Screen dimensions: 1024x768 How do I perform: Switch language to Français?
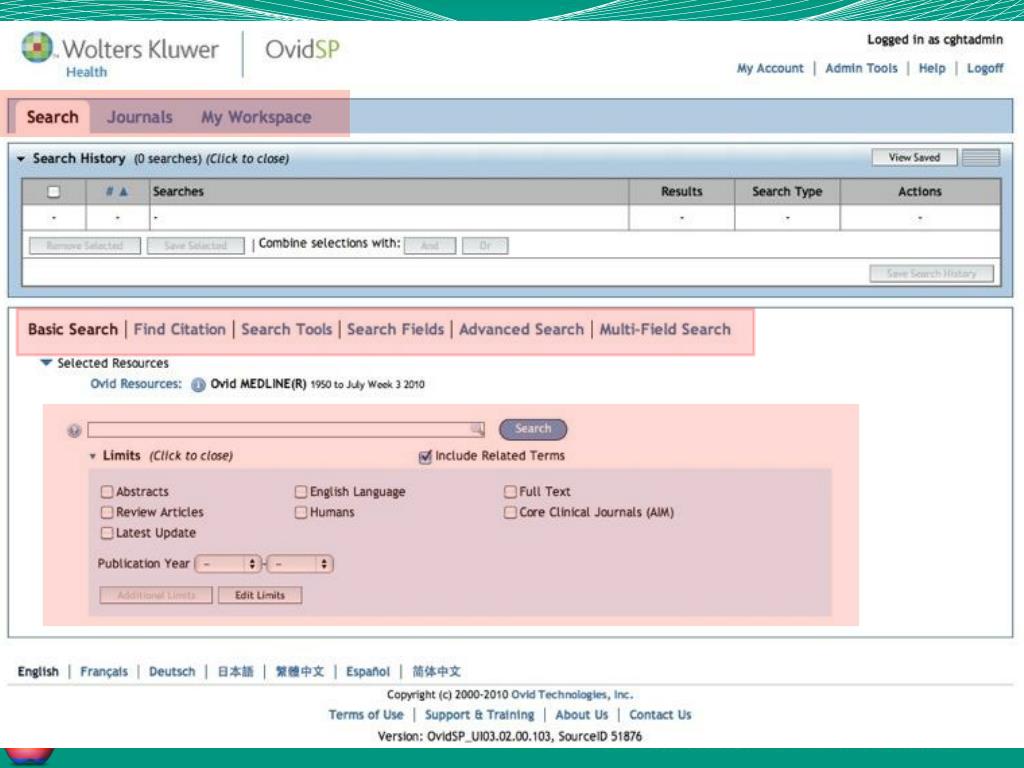tap(104, 672)
